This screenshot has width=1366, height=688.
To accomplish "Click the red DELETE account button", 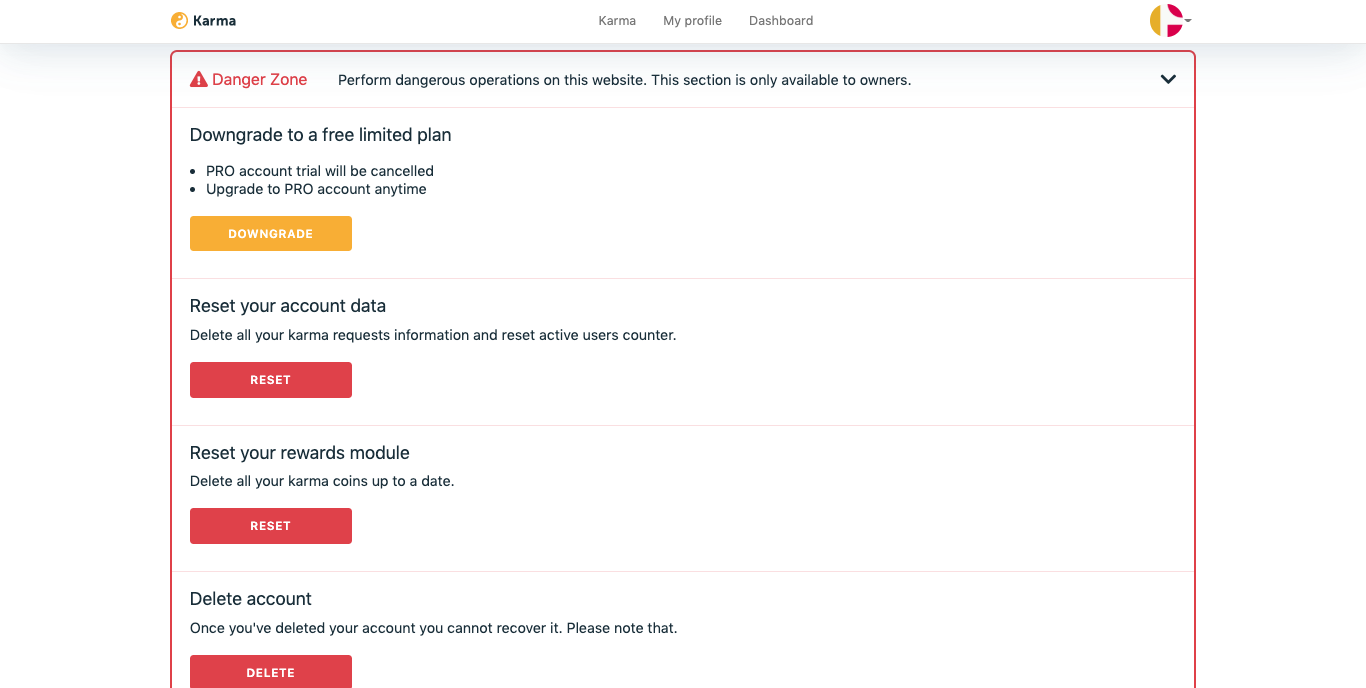I will point(271,672).
